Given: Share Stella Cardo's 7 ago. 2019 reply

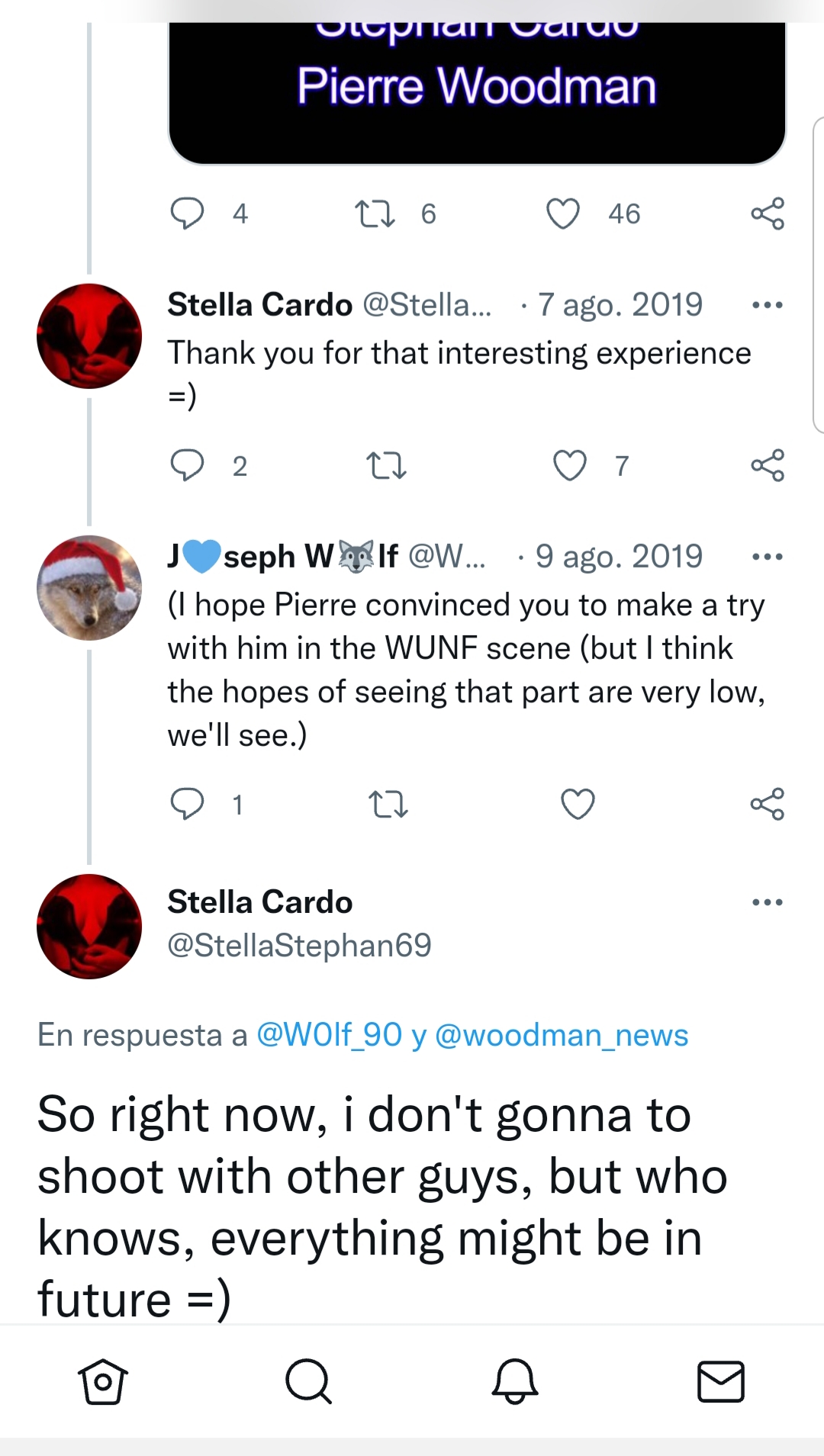Looking at the screenshot, I should tap(767, 465).
